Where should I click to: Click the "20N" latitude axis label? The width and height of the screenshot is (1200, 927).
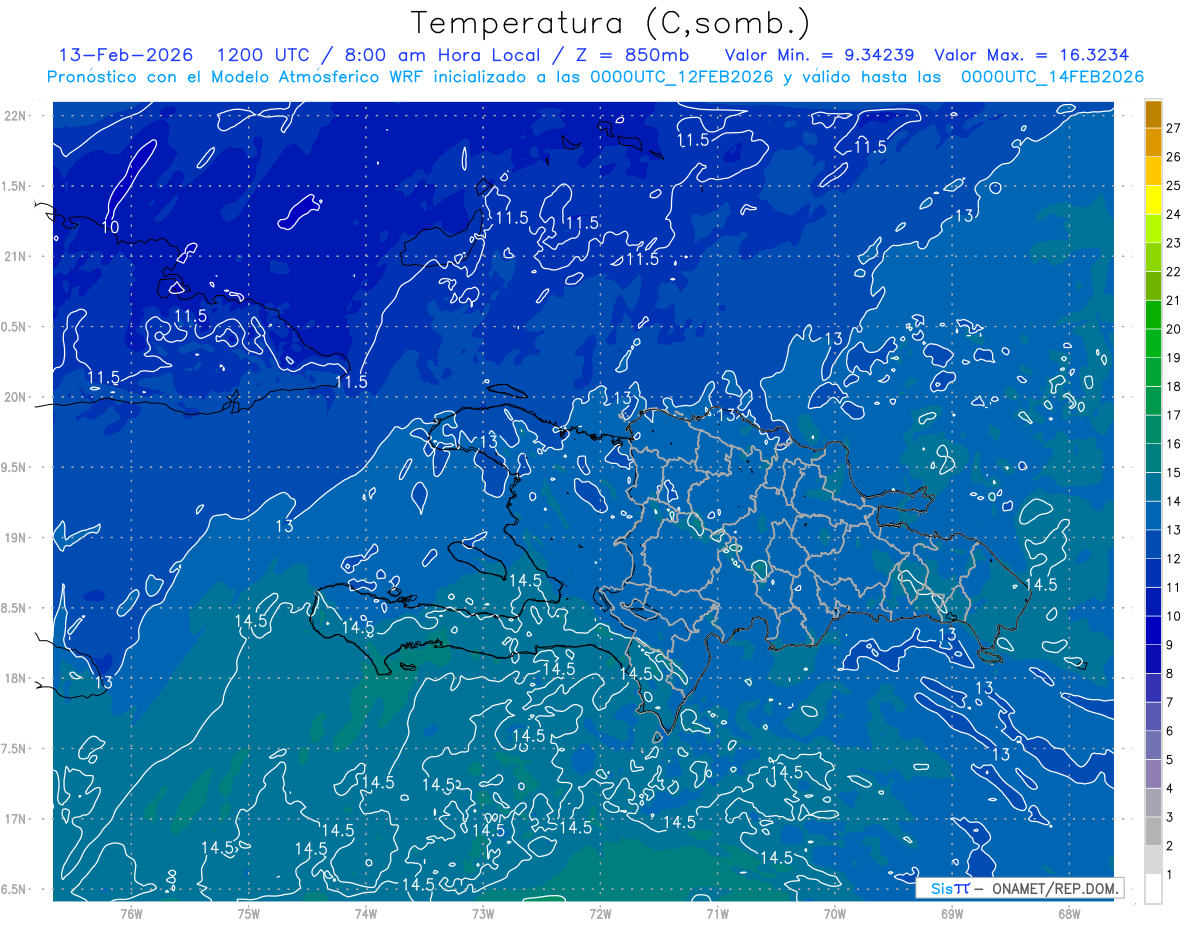pos(16,397)
